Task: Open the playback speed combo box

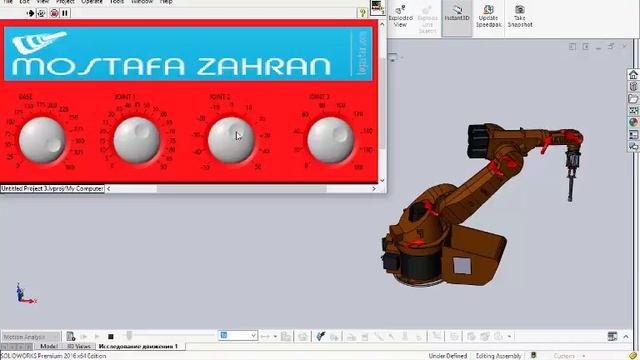Action: click(238, 336)
